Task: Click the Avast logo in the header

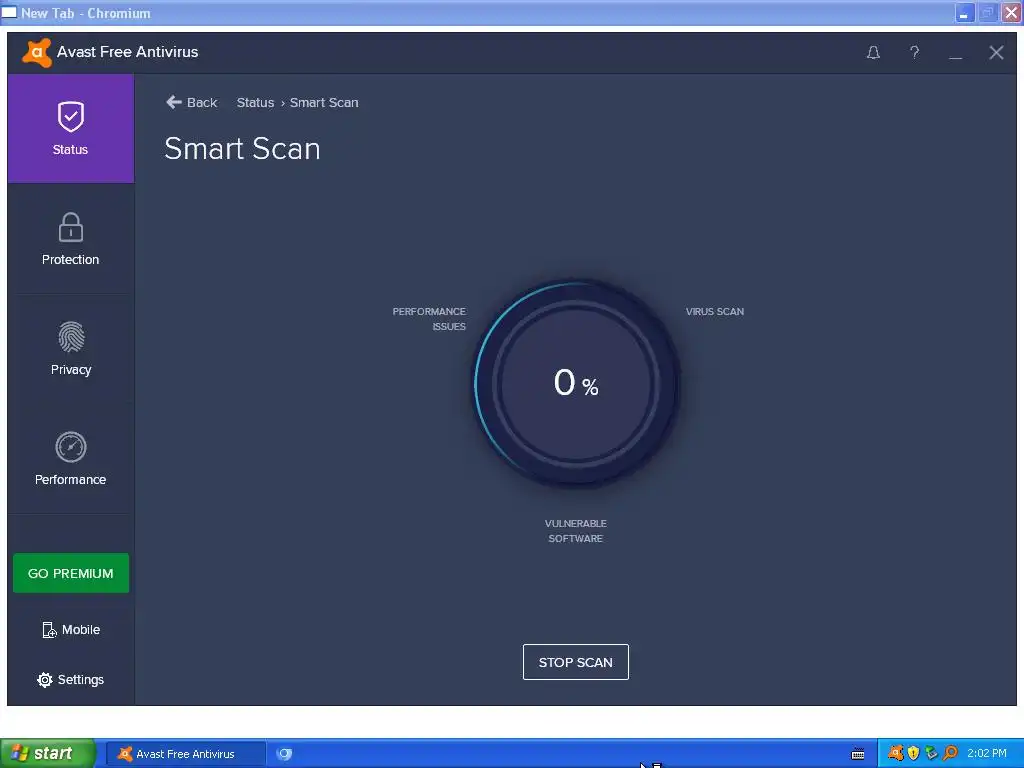Action: [x=37, y=52]
